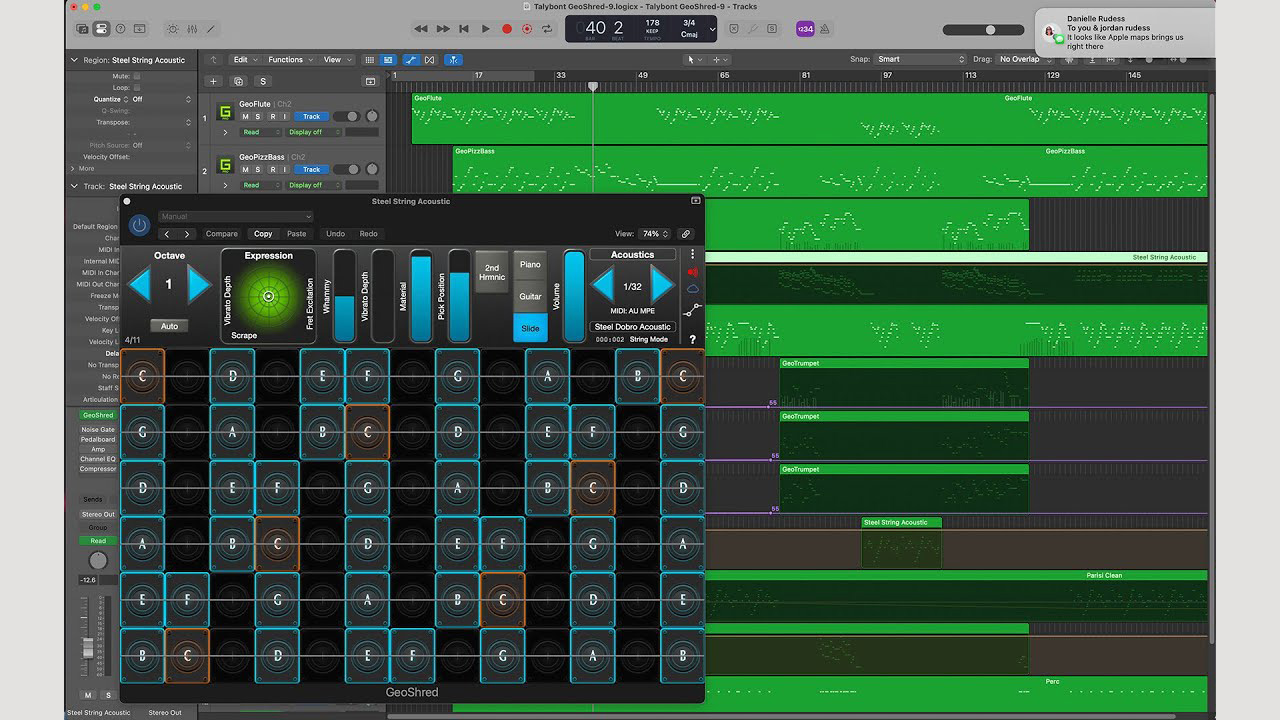
Task: Open the Snap mode dropdown
Action: [921, 59]
